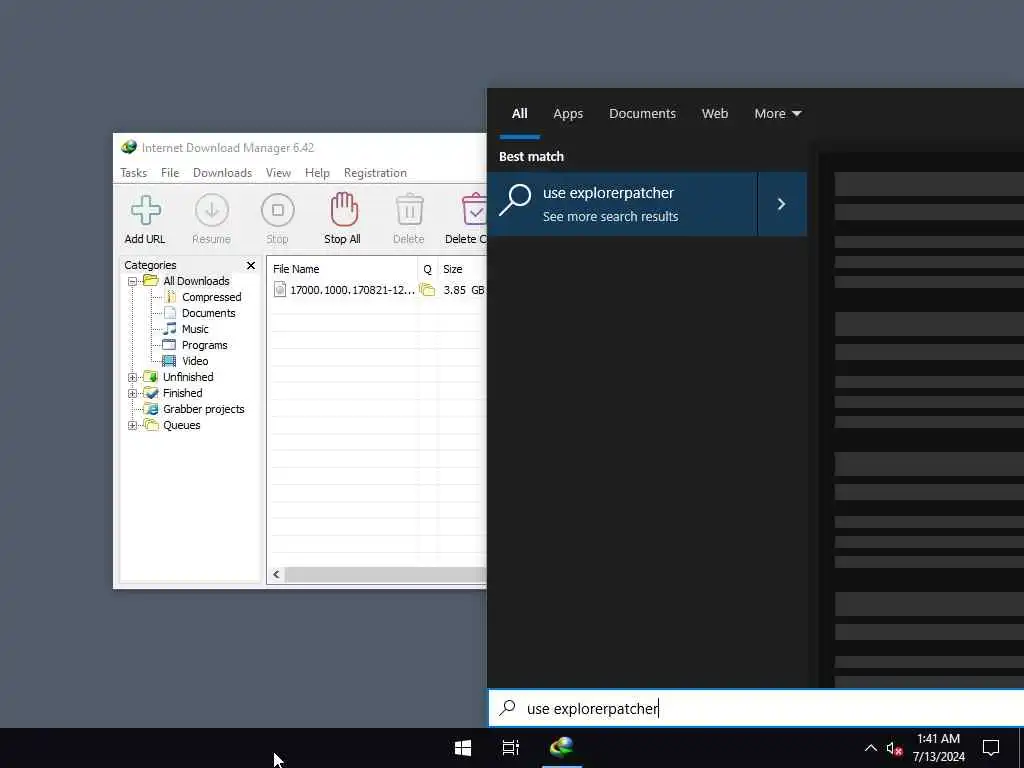Open the Downloads menu
Image resolution: width=1024 pixels, height=768 pixels.
pyautogui.click(x=222, y=173)
